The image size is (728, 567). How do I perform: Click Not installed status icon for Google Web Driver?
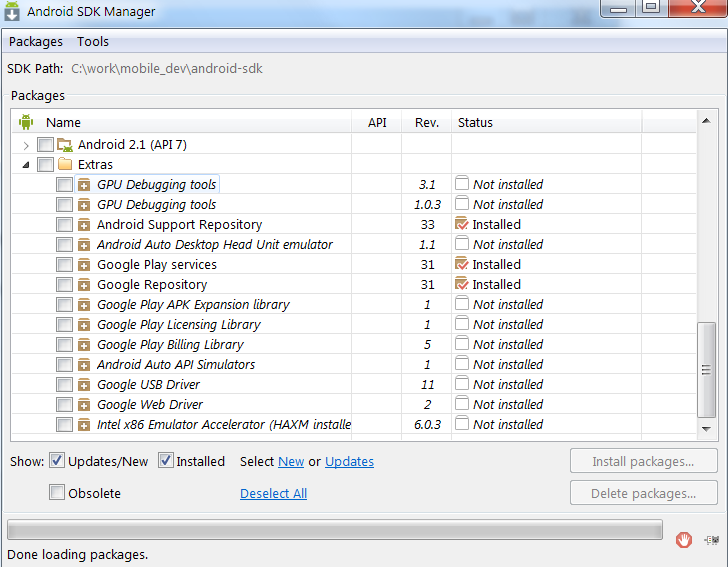coord(462,404)
